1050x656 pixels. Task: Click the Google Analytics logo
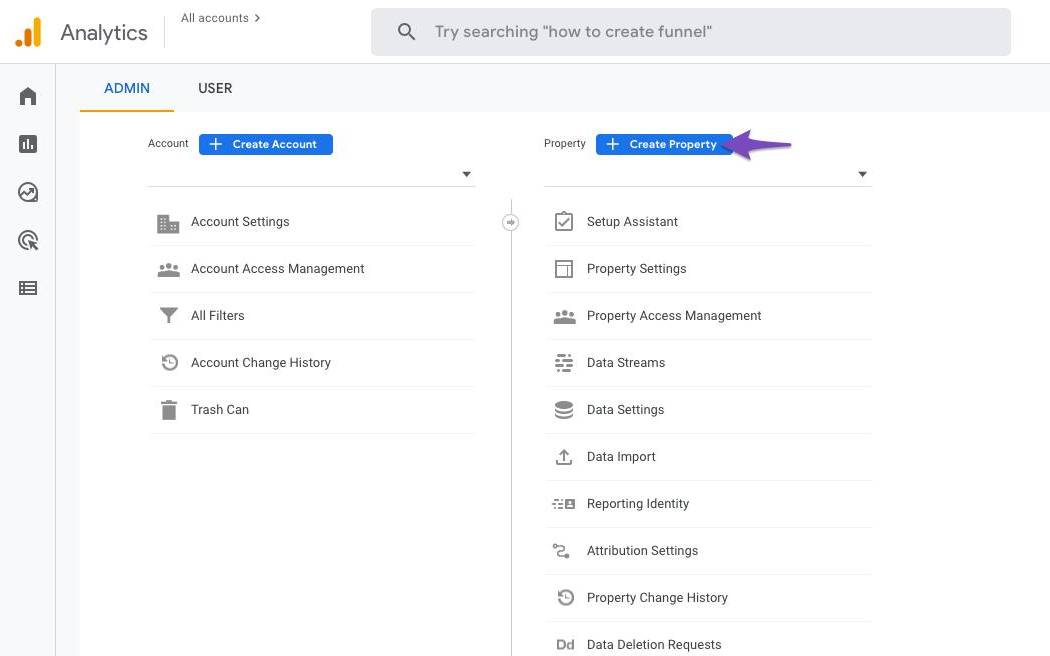29,32
